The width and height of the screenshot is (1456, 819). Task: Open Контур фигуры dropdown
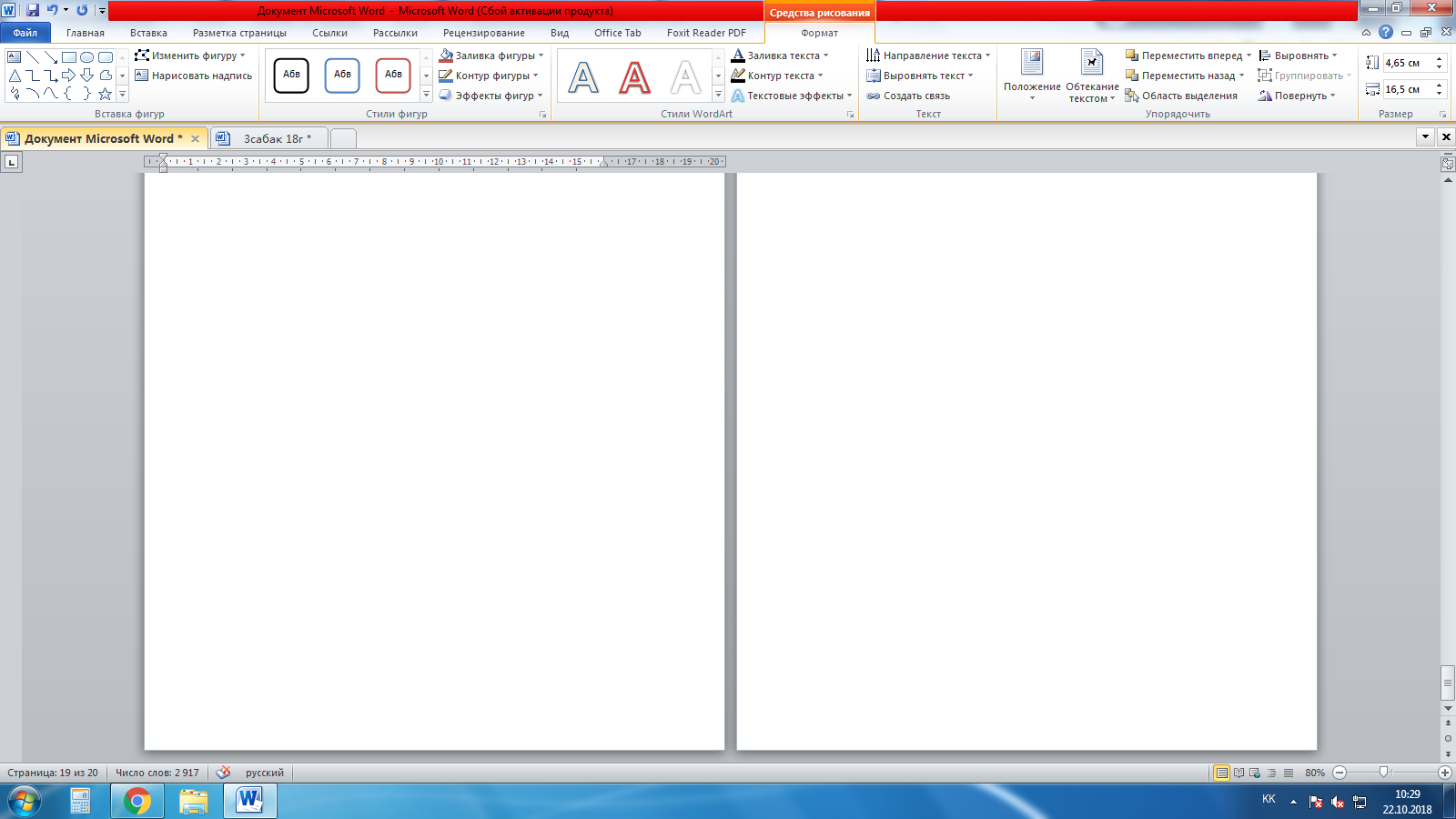[489, 76]
